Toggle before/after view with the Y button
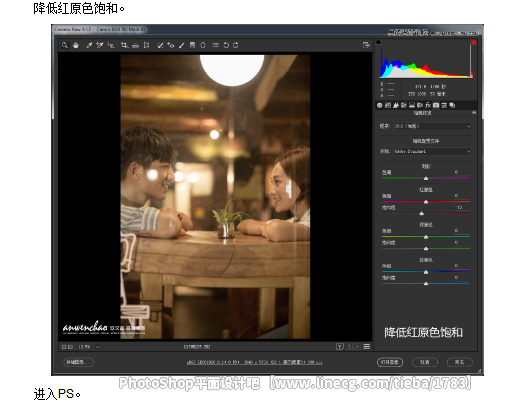 point(339,346)
